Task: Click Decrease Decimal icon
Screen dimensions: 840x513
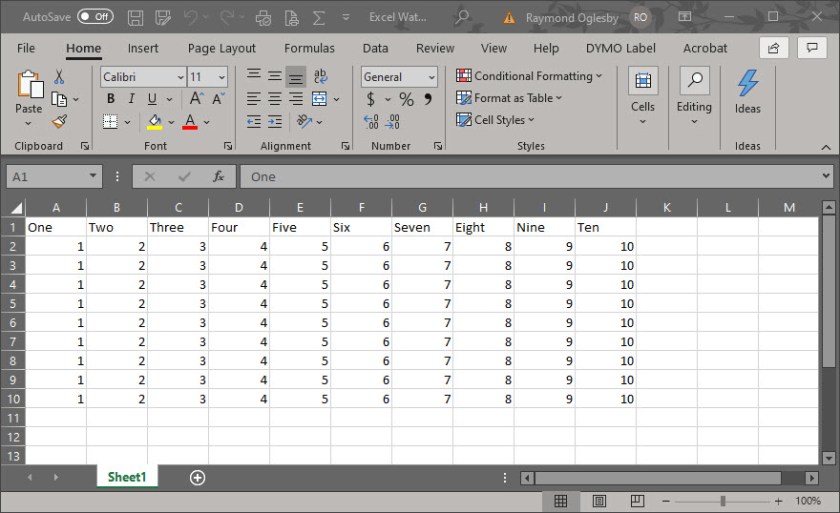Action: point(392,122)
